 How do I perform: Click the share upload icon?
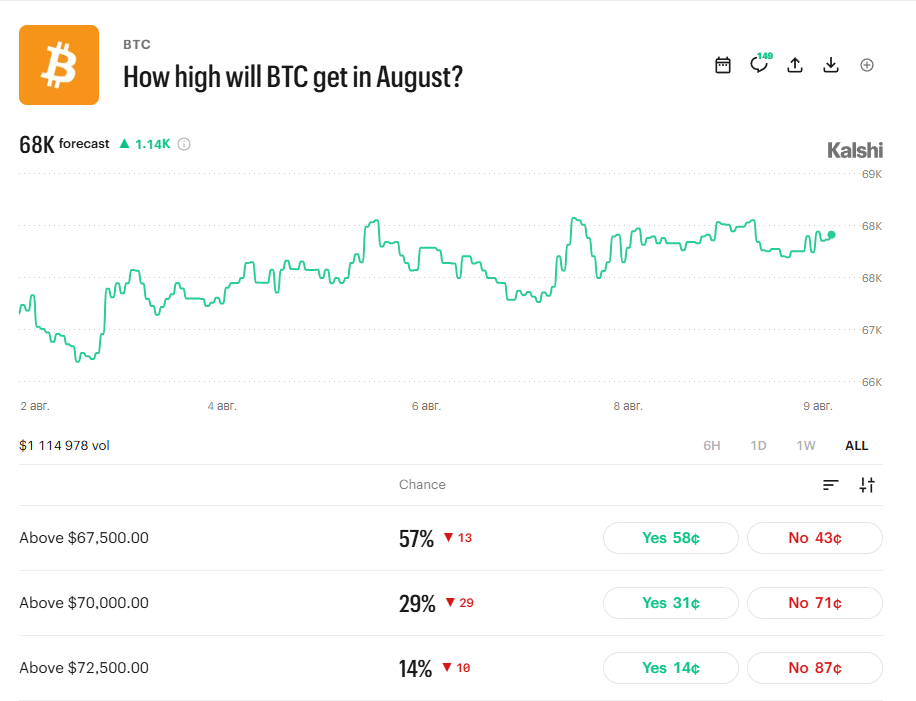pyautogui.click(x=794, y=65)
